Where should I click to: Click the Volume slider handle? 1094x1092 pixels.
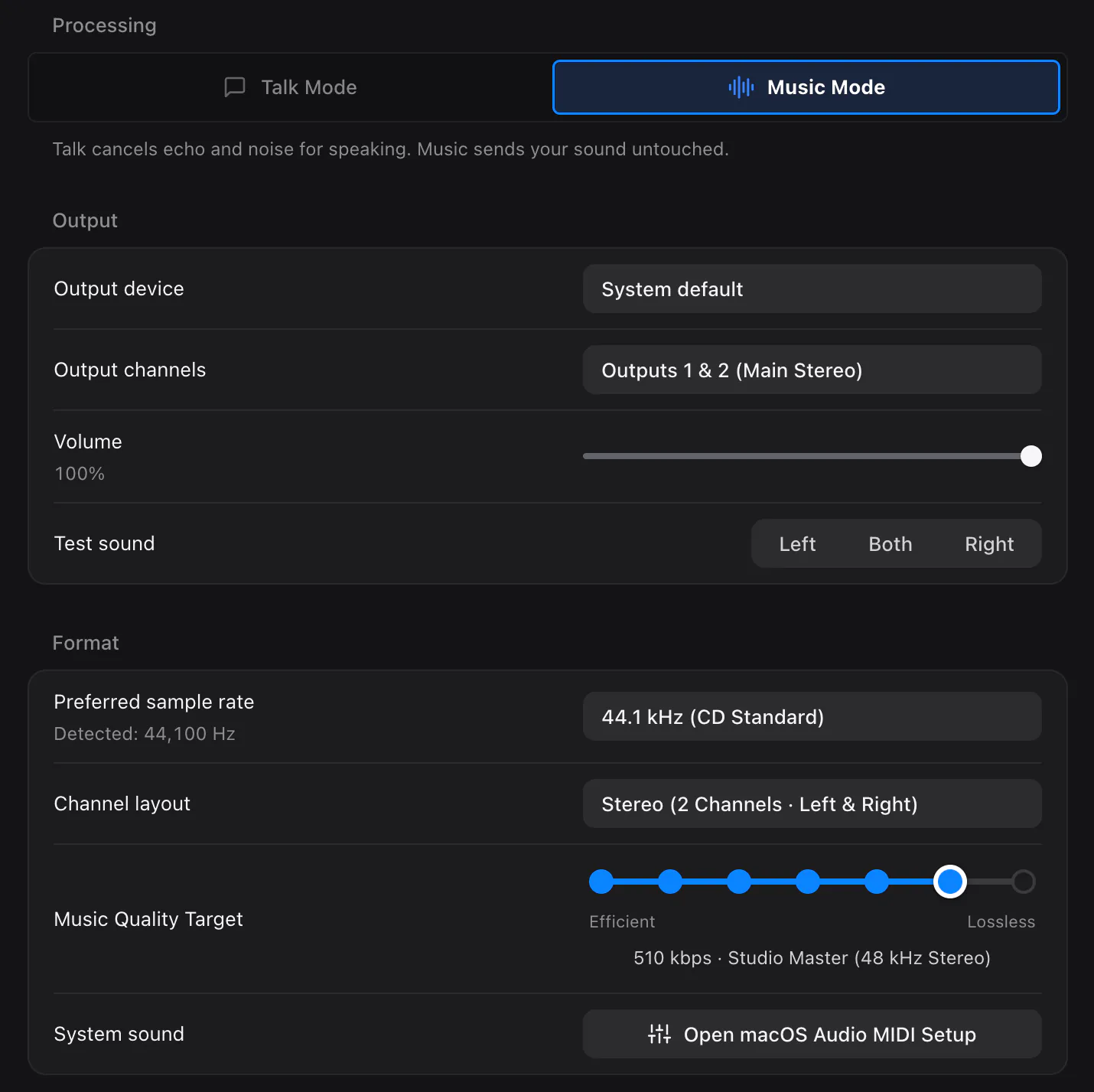point(1031,456)
